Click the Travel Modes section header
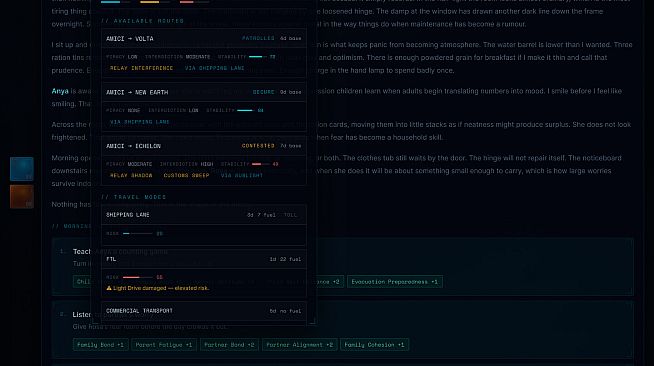This screenshot has height=366, width=654. tap(134, 197)
